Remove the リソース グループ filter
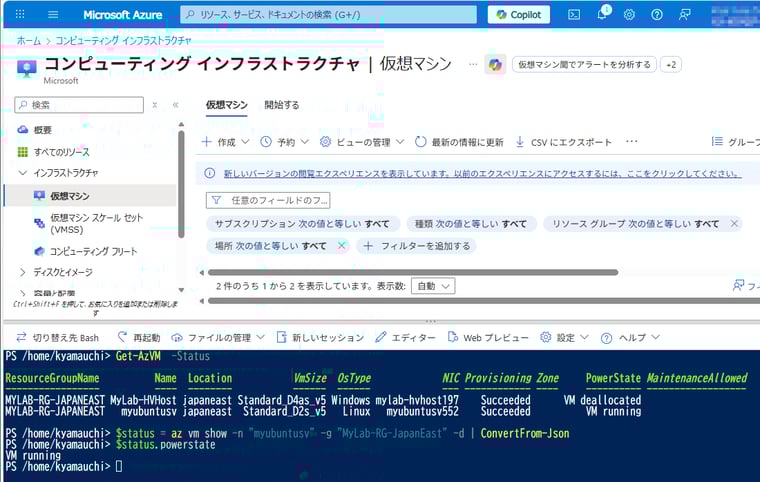Image resolution: width=760 pixels, height=482 pixels. (x=734, y=224)
